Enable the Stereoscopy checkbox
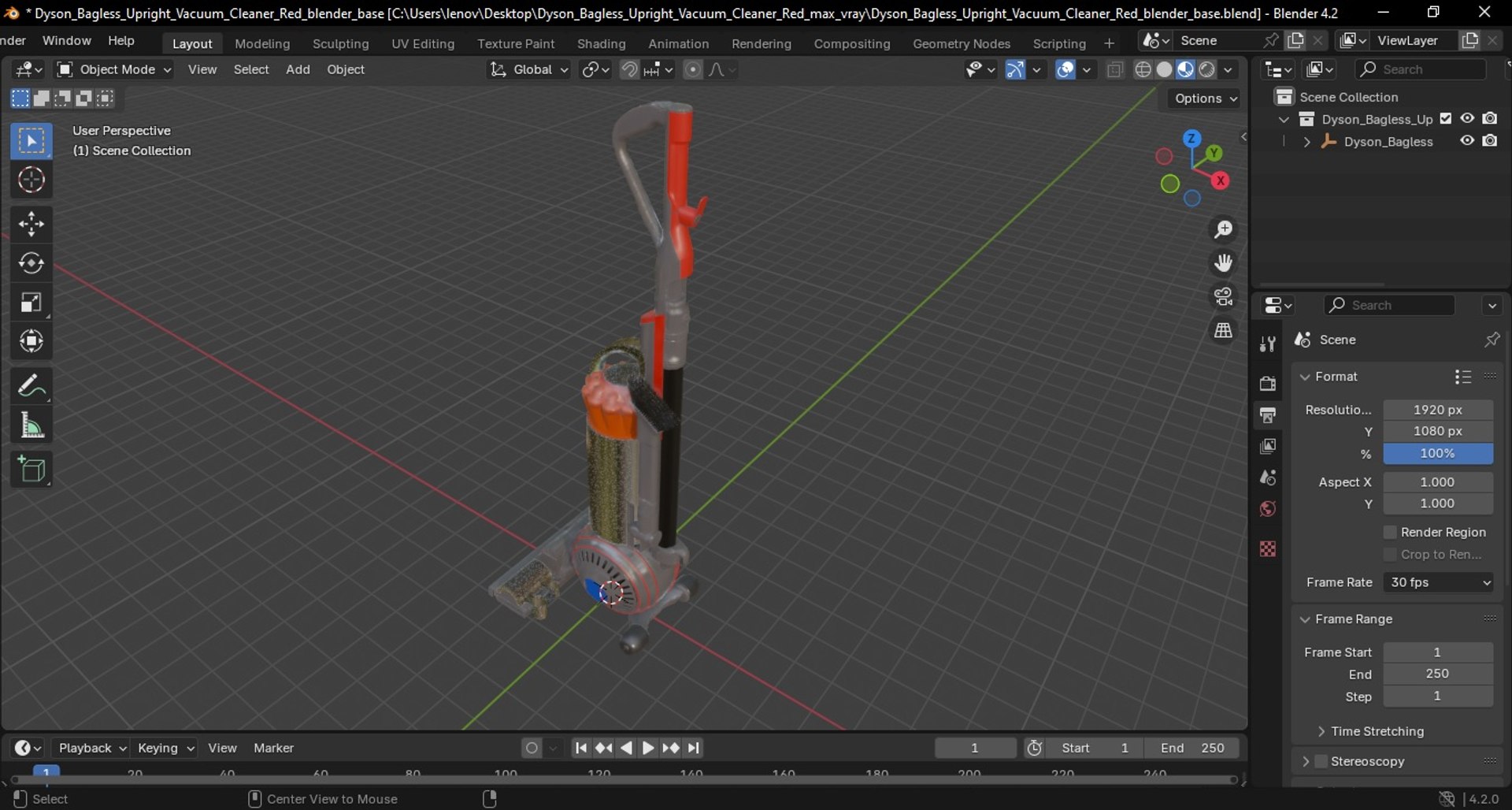 (1321, 761)
